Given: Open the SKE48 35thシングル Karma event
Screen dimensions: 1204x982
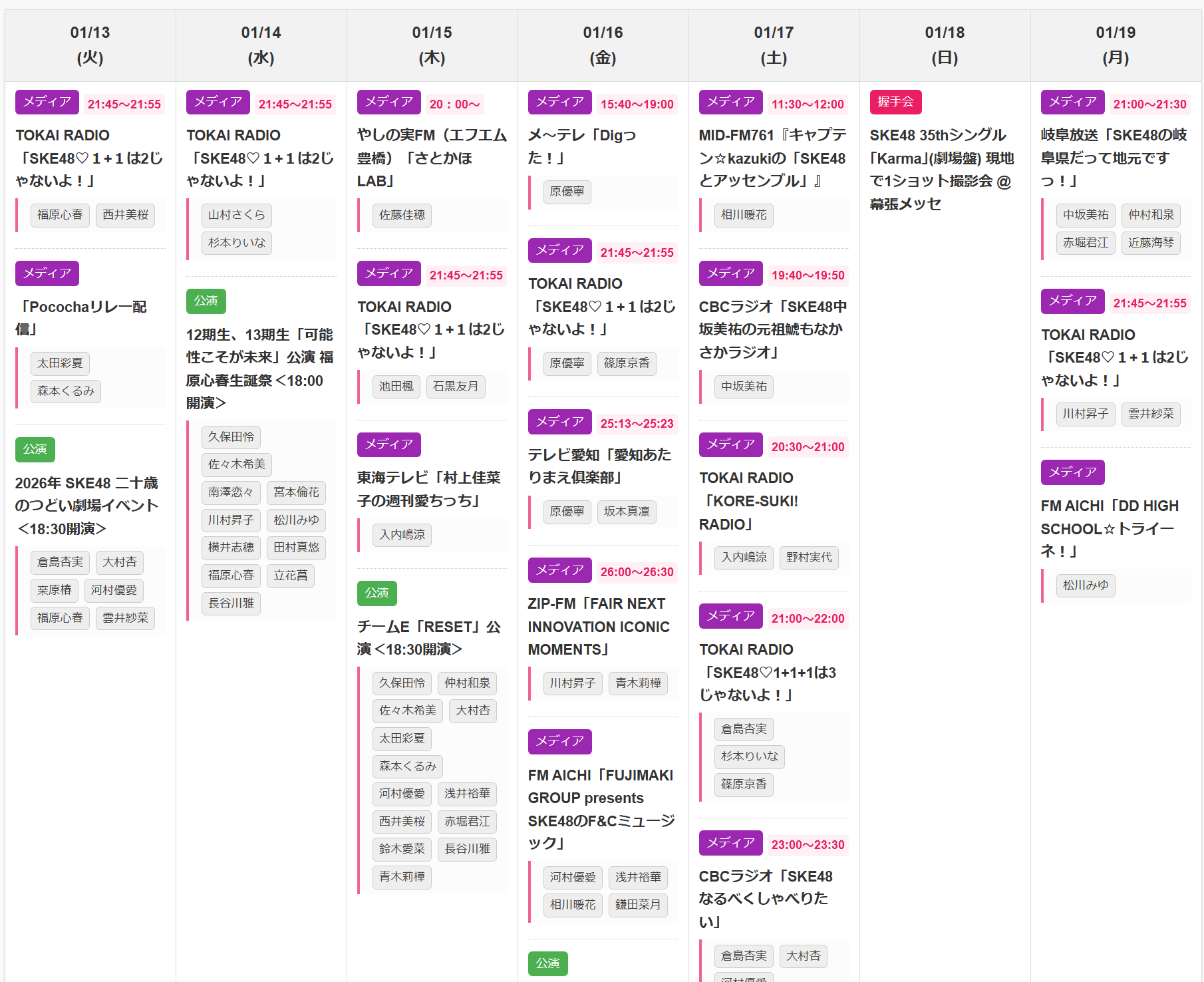Looking at the screenshot, I should point(941,169).
